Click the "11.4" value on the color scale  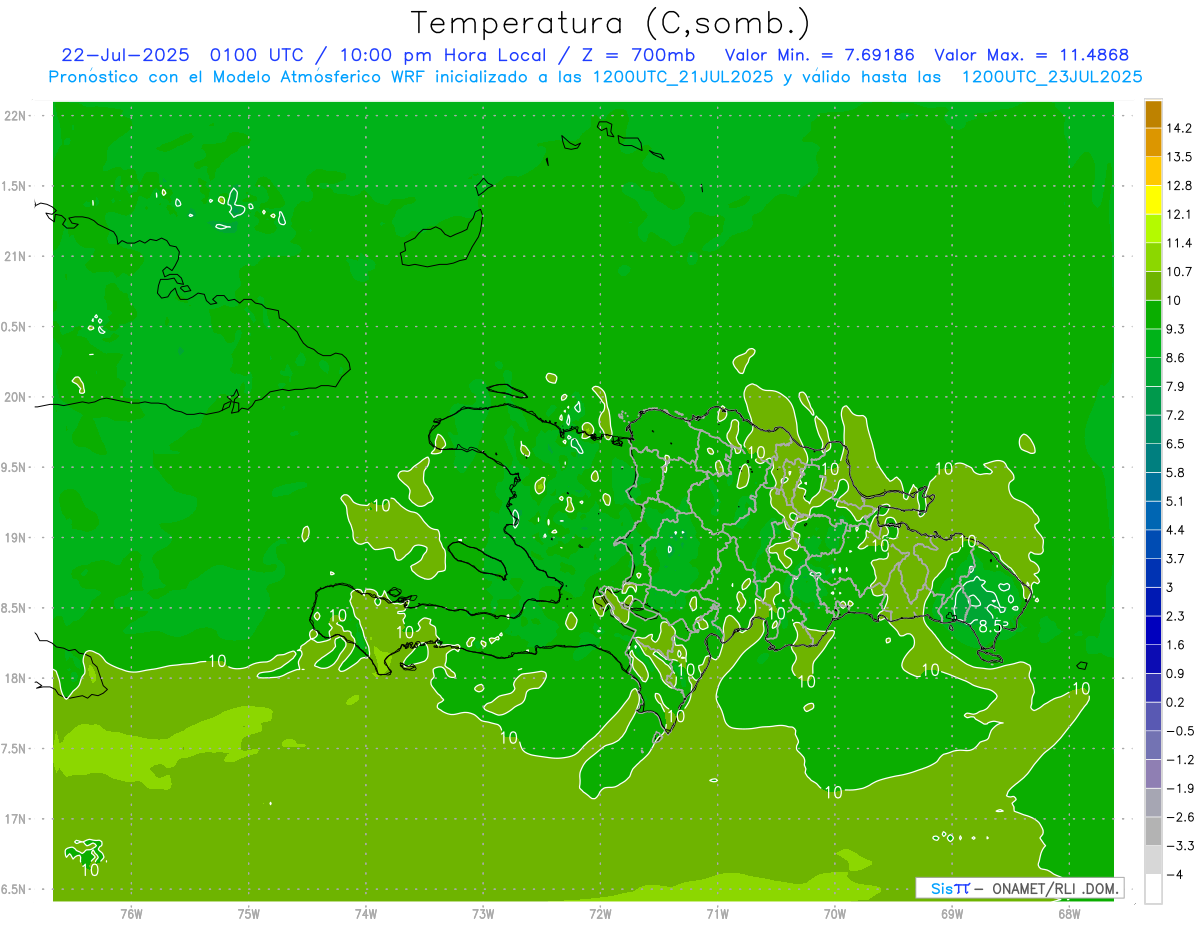tap(1180, 243)
